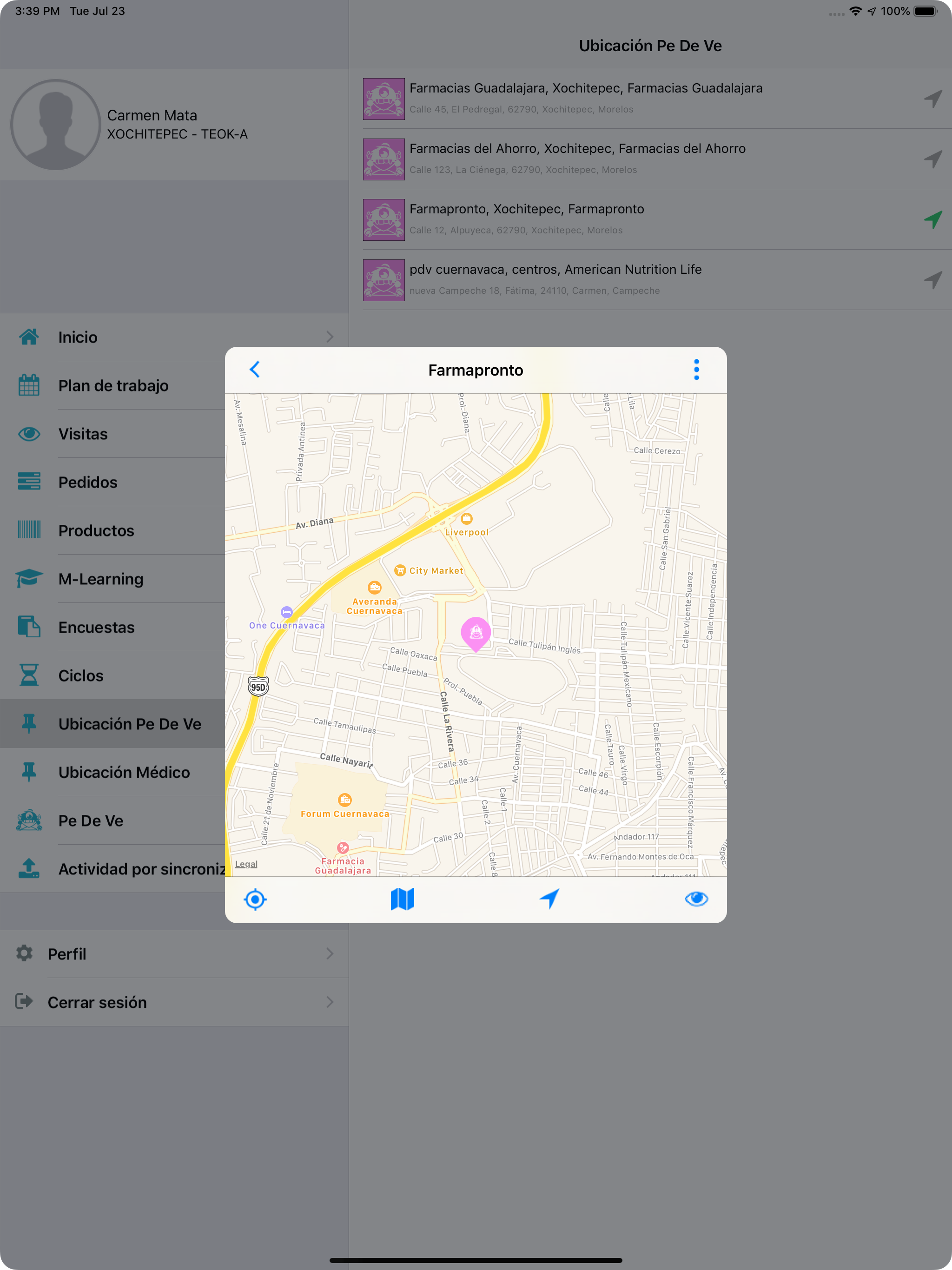Tap the Forum Cuernavaca marker
Image resolution: width=952 pixels, height=1270 pixels.
click(344, 800)
